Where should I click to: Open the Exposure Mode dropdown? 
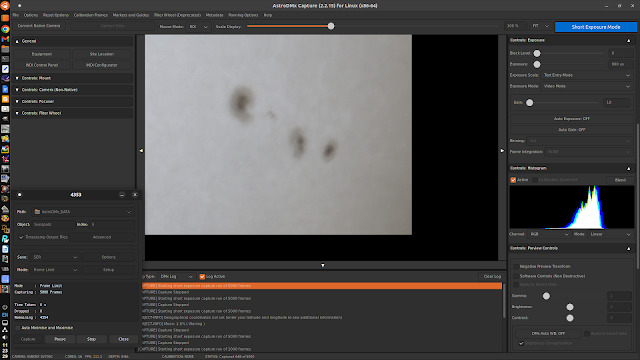[x=587, y=86]
